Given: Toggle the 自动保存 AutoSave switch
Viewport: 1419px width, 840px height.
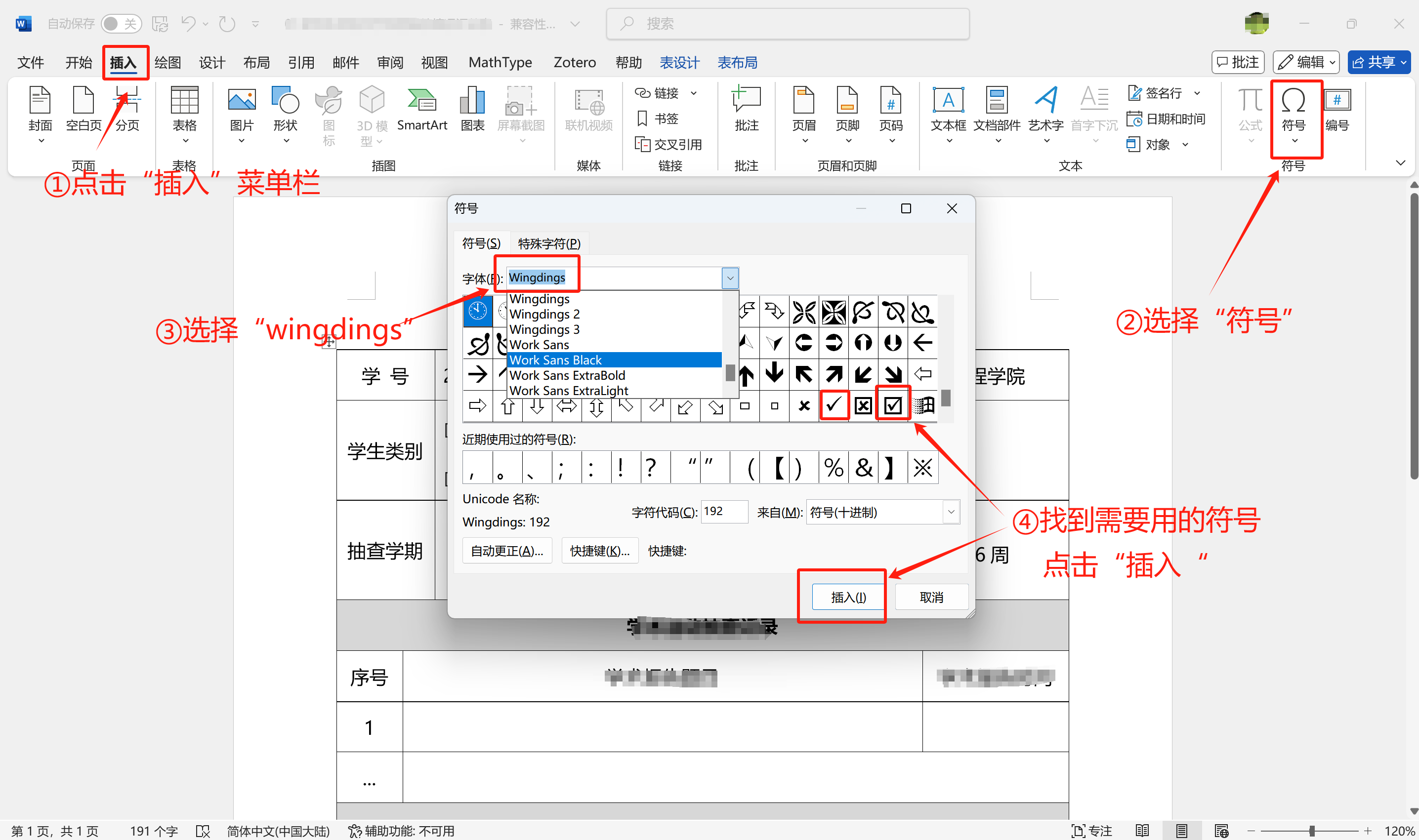Looking at the screenshot, I should tap(121, 24).
